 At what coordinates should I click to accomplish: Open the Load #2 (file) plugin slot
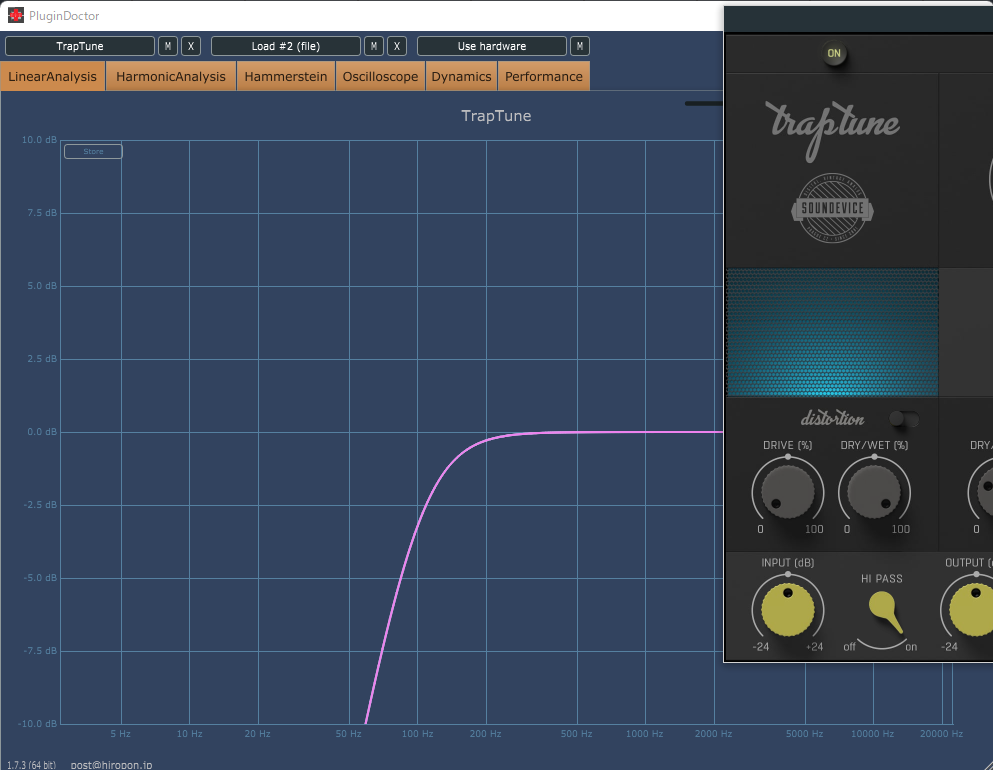coord(286,46)
